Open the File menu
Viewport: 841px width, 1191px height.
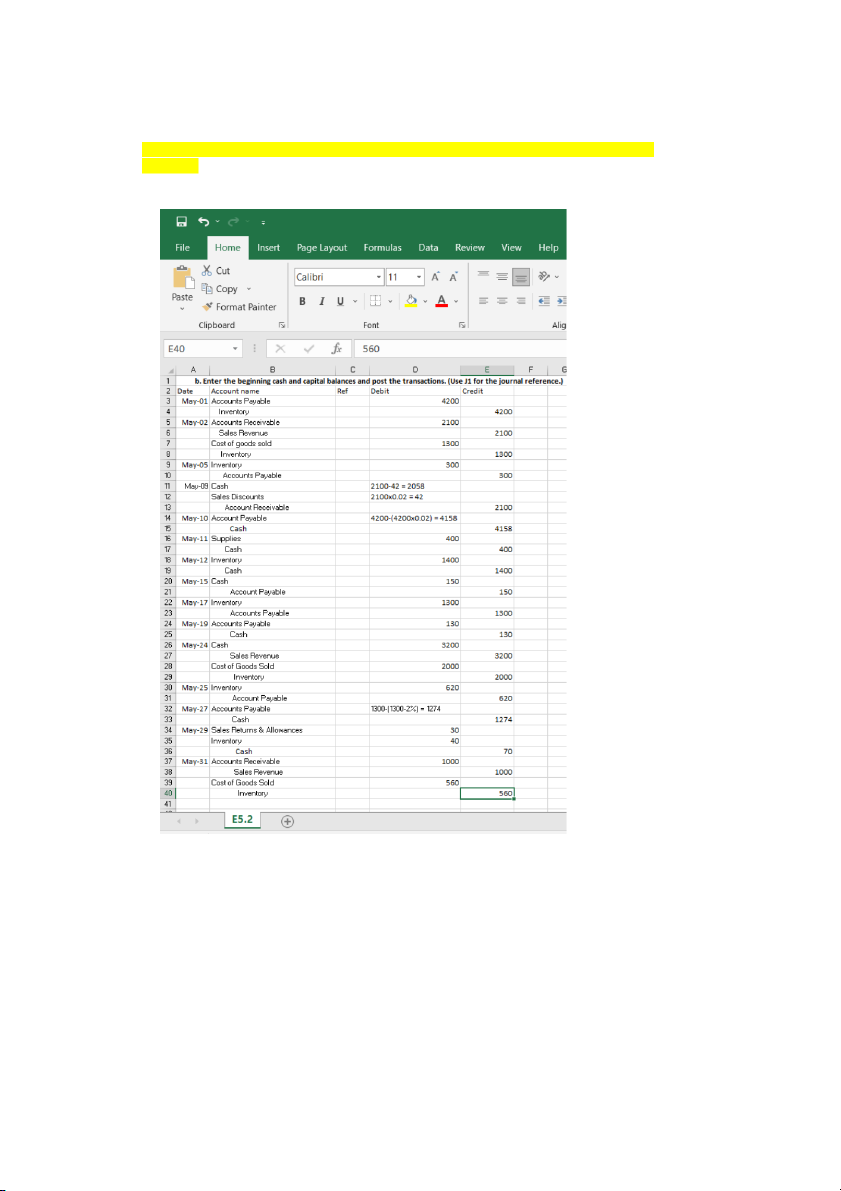pyautogui.click(x=183, y=248)
